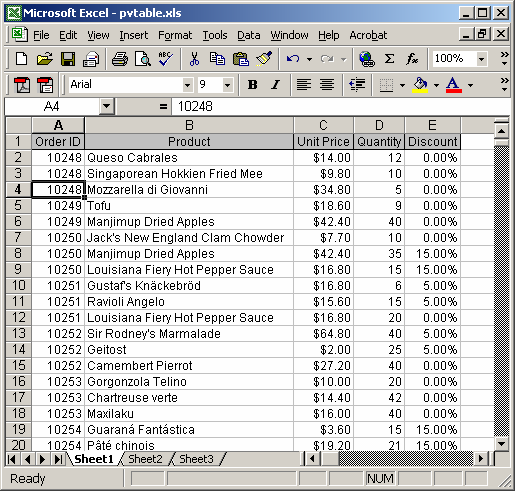515x491 pixels.
Task: Click the AutoSum sigma icon
Action: [389, 59]
